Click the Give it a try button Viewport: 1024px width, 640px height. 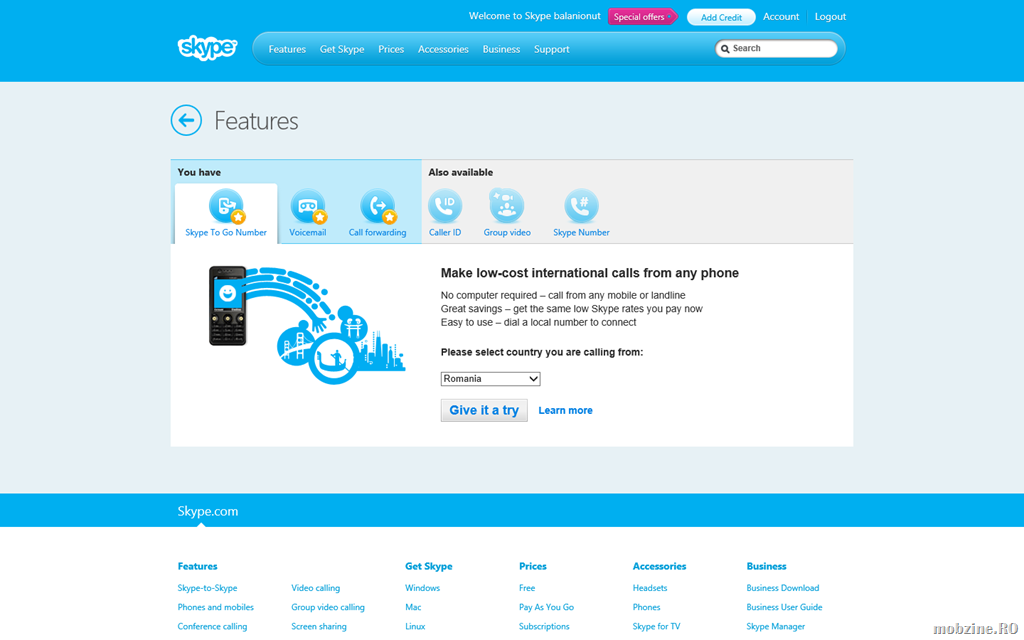pos(484,410)
